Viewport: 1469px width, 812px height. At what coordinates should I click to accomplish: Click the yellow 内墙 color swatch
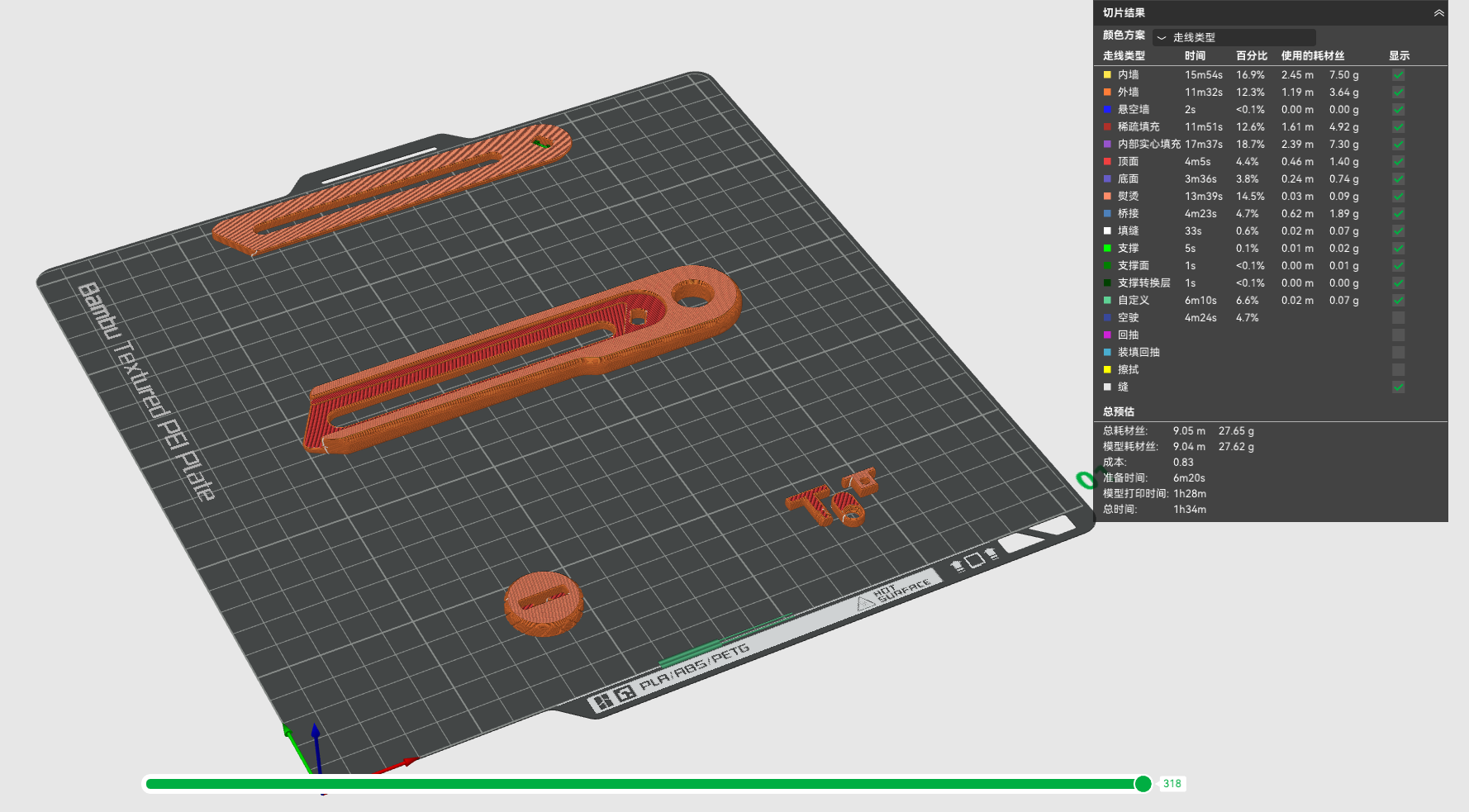click(x=1107, y=75)
